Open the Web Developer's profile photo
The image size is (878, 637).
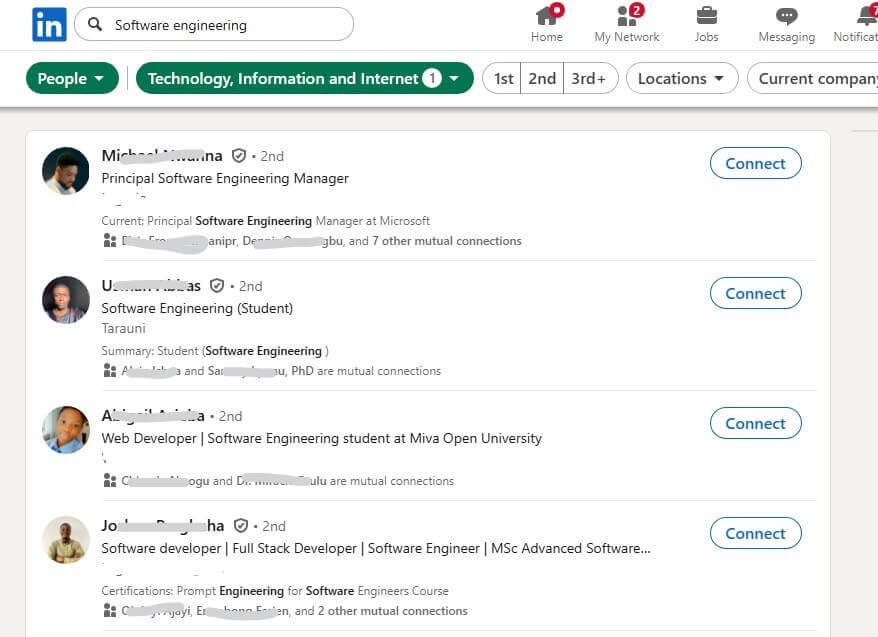point(66,430)
